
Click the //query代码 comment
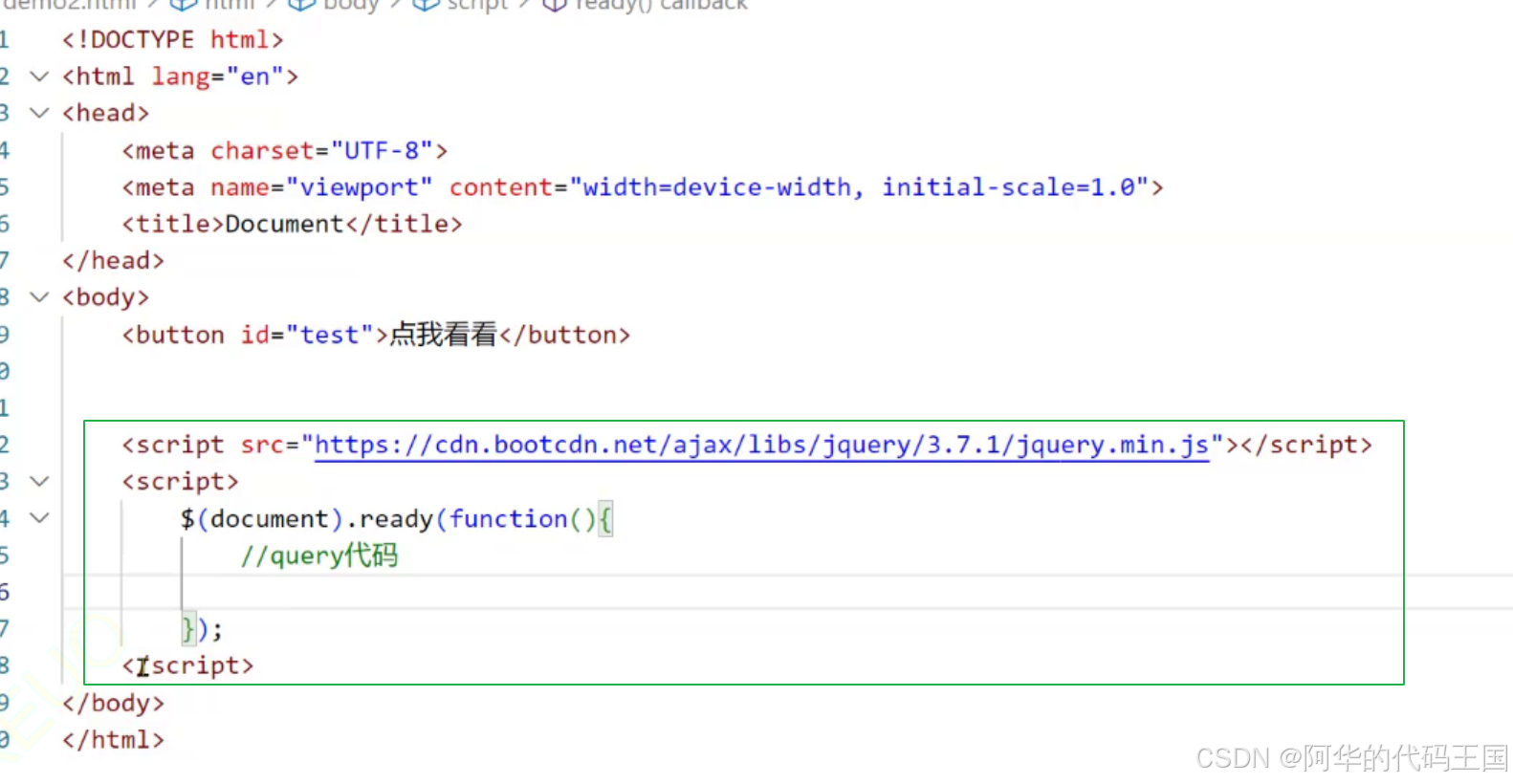click(x=319, y=555)
